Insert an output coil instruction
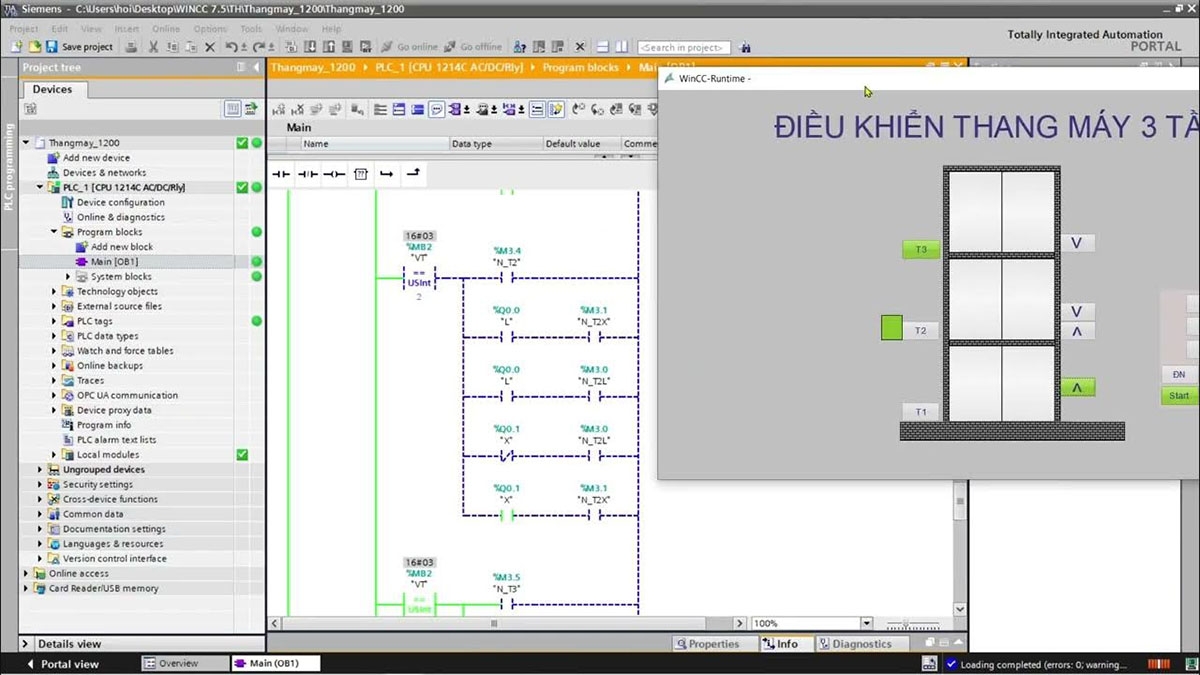Viewport: 1200px width, 675px height. pyautogui.click(x=334, y=174)
